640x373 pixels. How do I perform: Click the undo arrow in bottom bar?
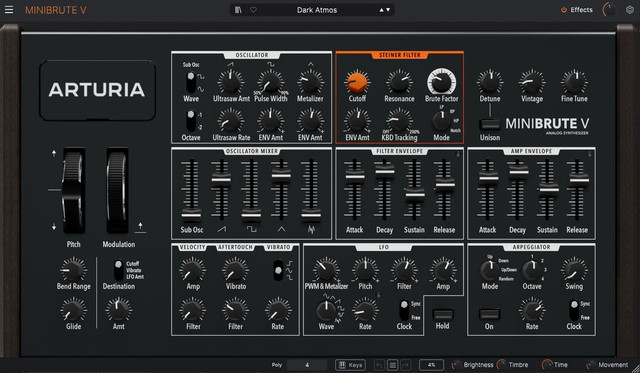click(379, 365)
